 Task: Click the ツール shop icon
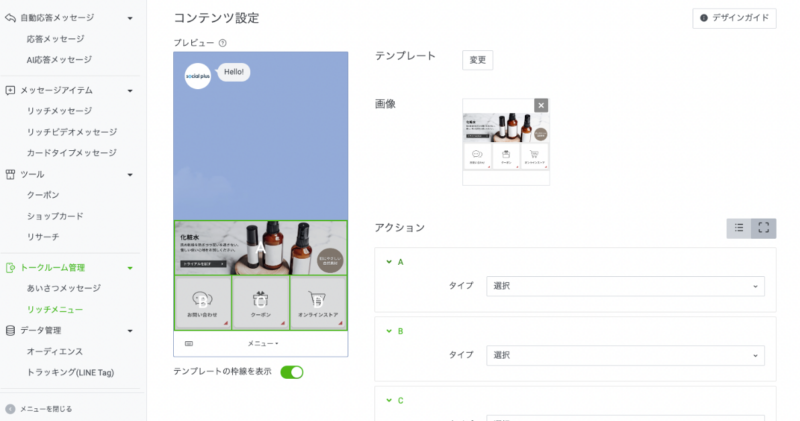10,175
